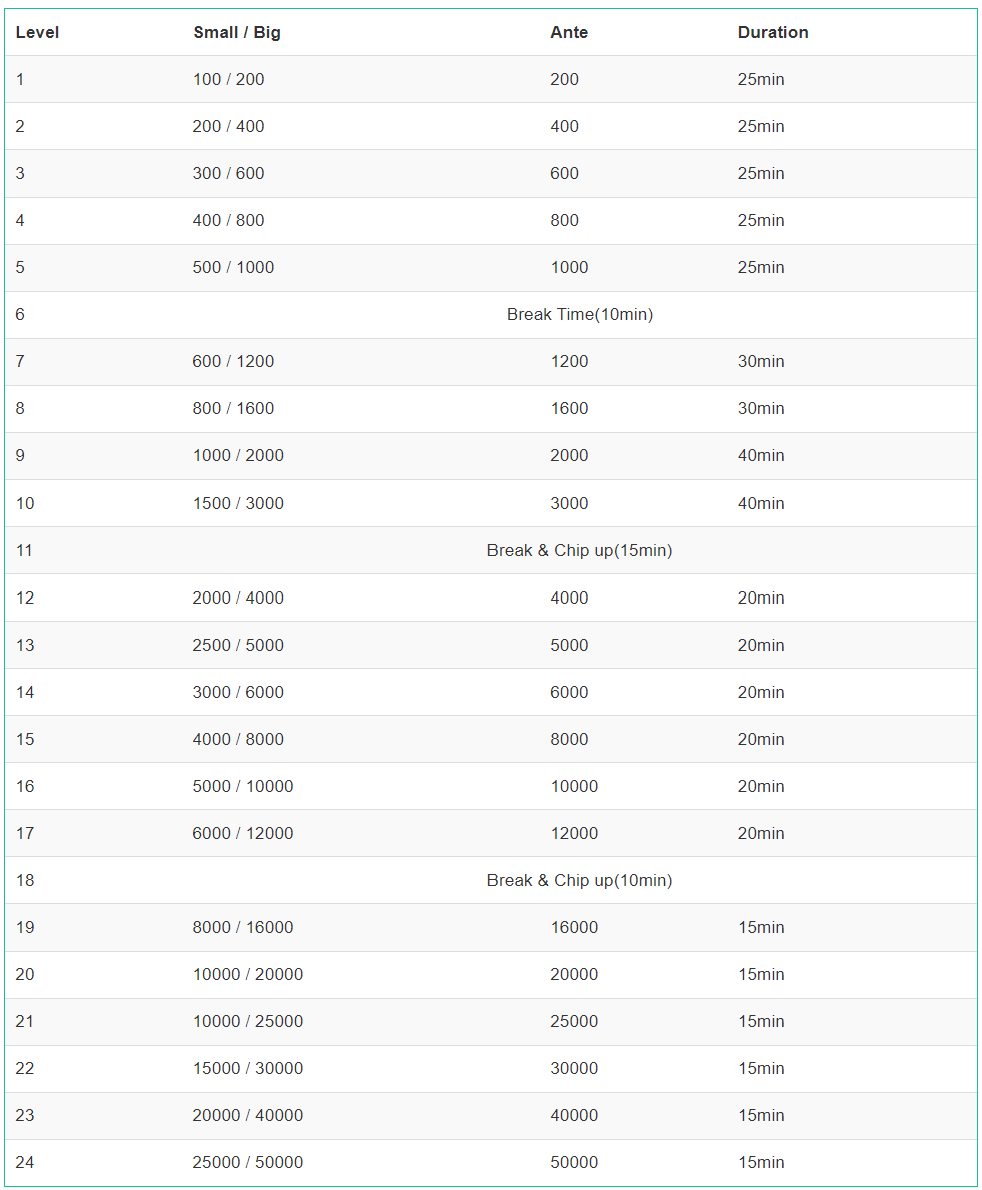
Task: Click the 40min duration on level 9
Action: (x=761, y=455)
